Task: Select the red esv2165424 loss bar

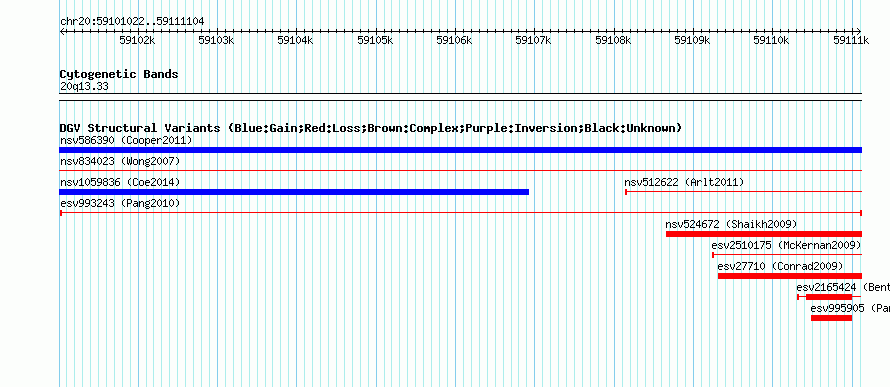Action: pyautogui.click(x=829, y=297)
